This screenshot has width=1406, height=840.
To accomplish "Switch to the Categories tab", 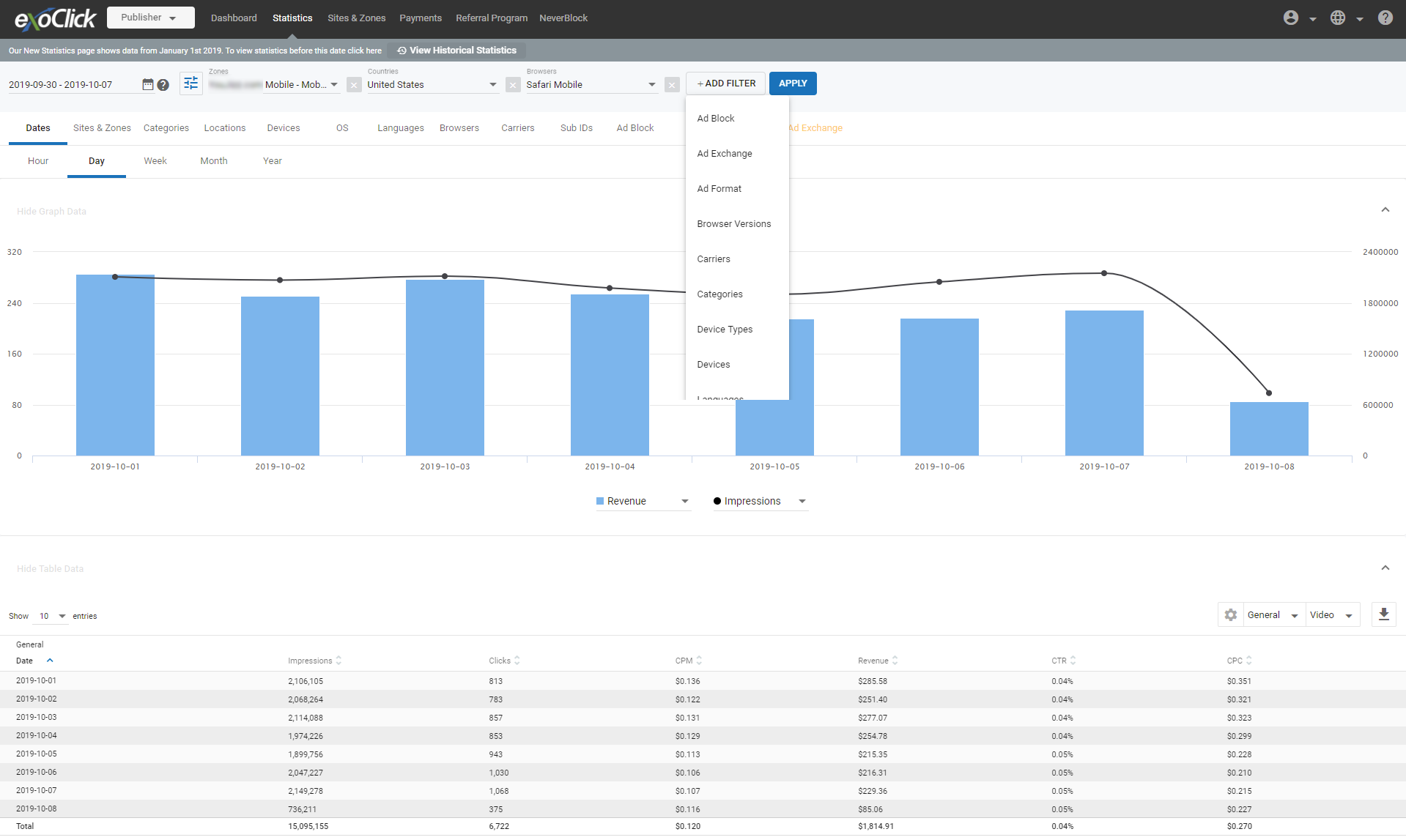I will (166, 128).
